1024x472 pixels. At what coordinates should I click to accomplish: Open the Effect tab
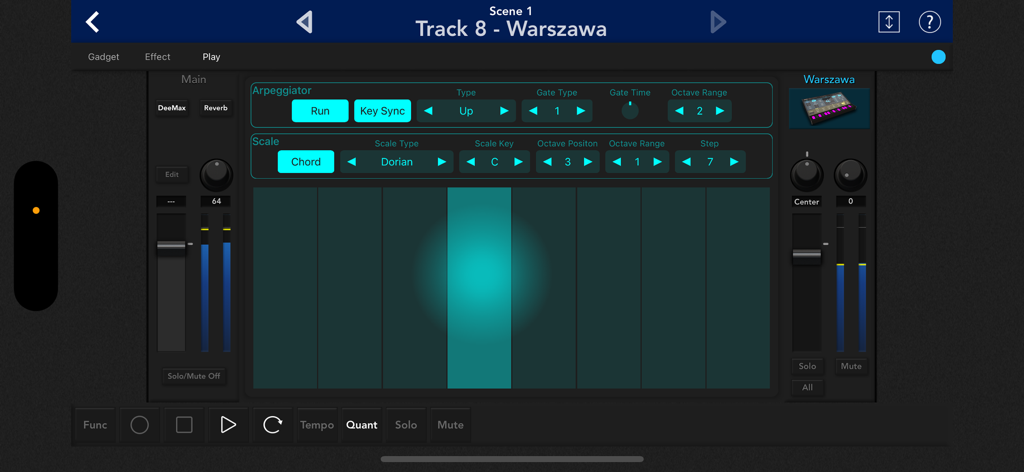[157, 57]
